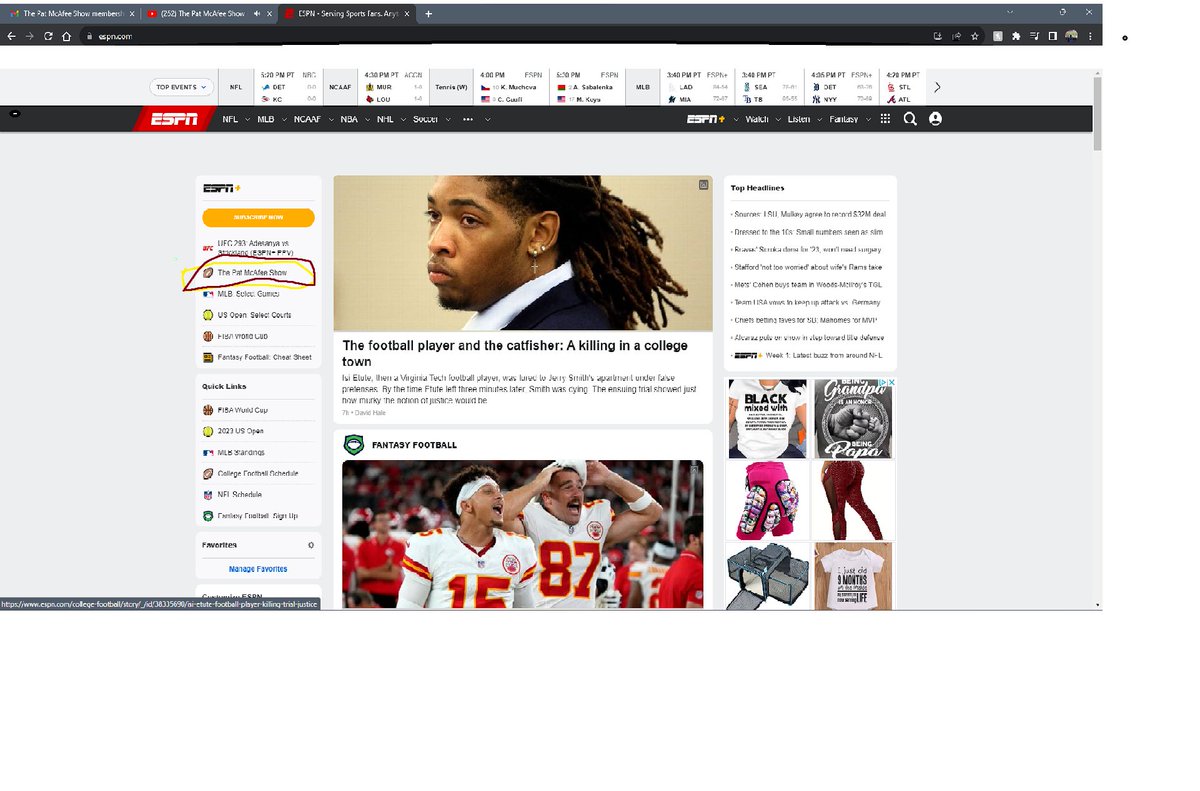The image size is (1200, 791).
Task: Bookmark this page with the star icon
Action: [975, 36]
